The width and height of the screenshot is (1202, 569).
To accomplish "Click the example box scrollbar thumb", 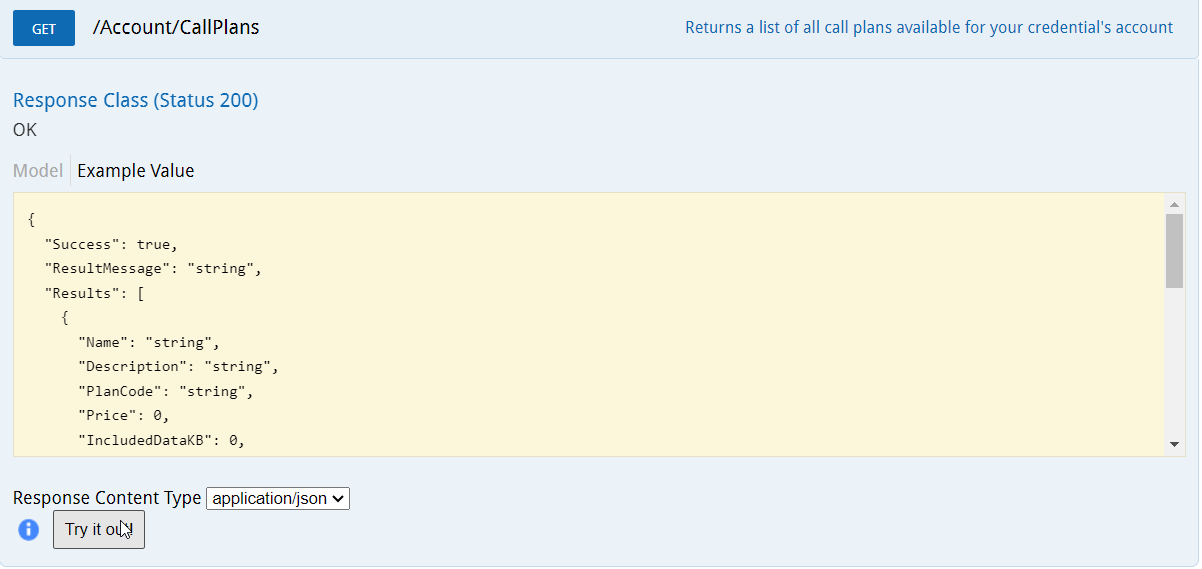I will pyautogui.click(x=1174, y=250).
